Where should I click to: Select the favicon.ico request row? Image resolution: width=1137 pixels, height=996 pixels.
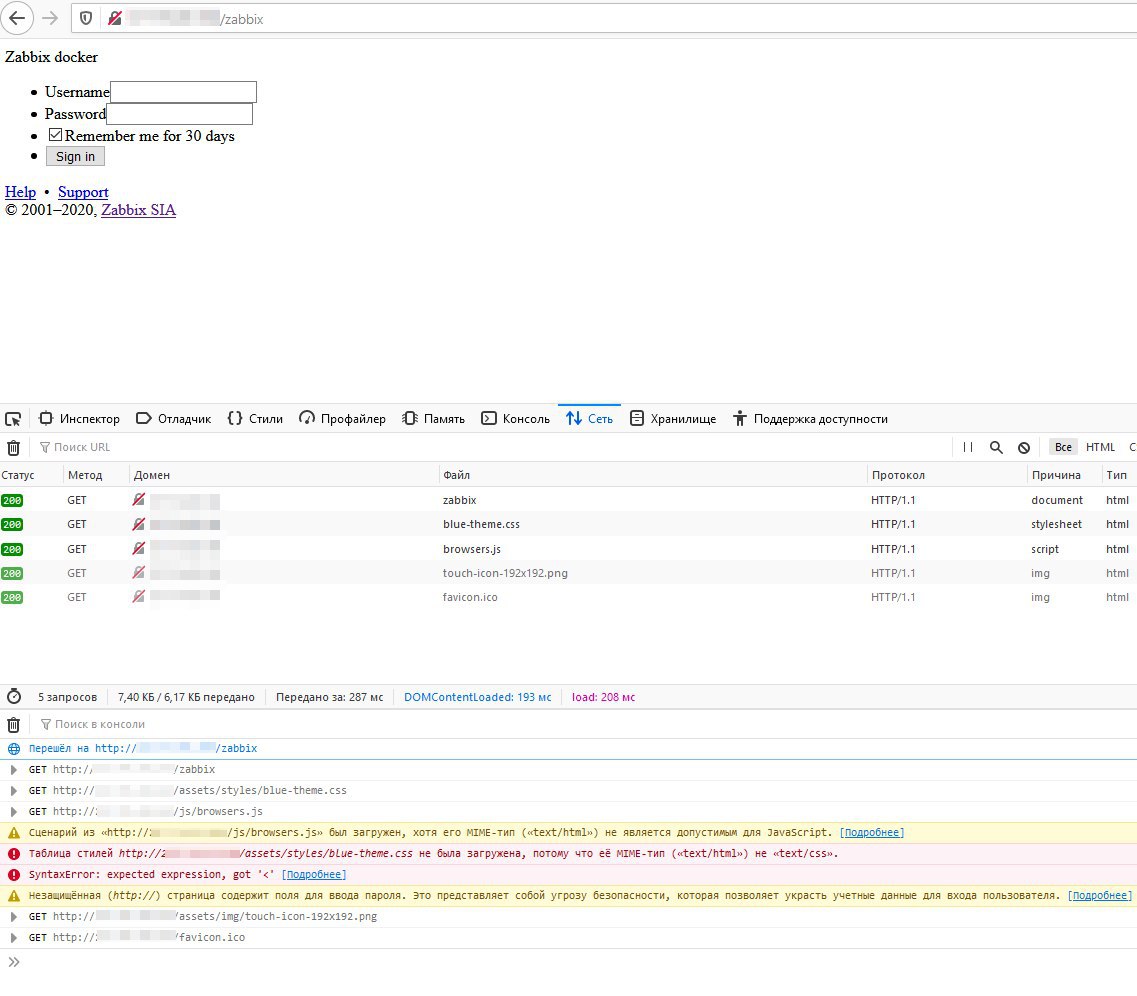(568, 597)
